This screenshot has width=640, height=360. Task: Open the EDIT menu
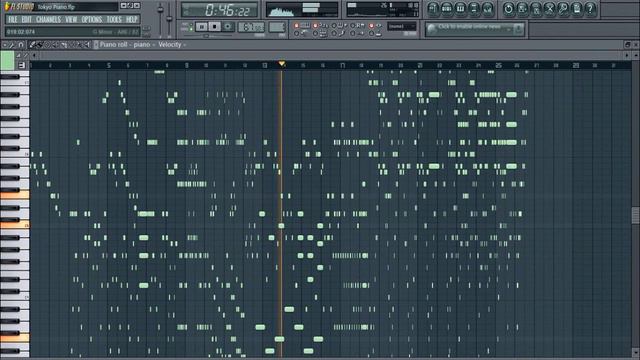(x=27, y=20)
